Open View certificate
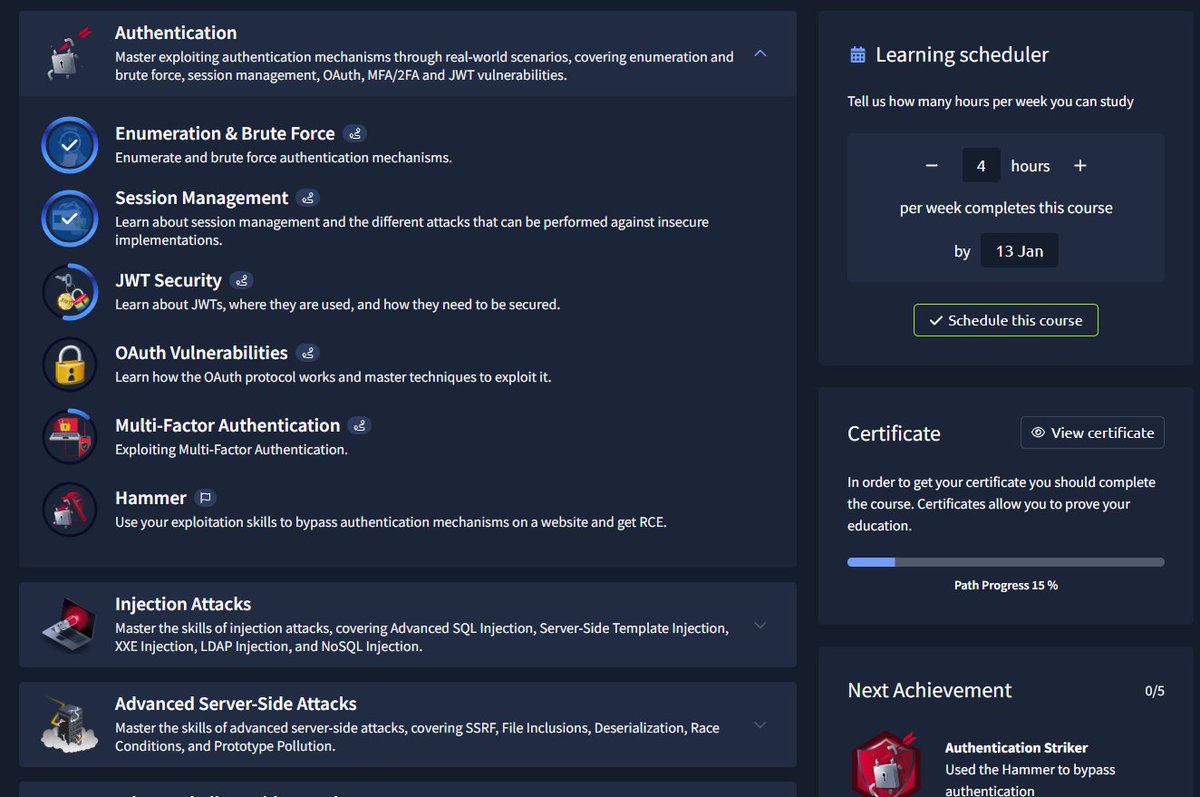This screenshot has height=797, width=1200. click(x=1092, y=432)
